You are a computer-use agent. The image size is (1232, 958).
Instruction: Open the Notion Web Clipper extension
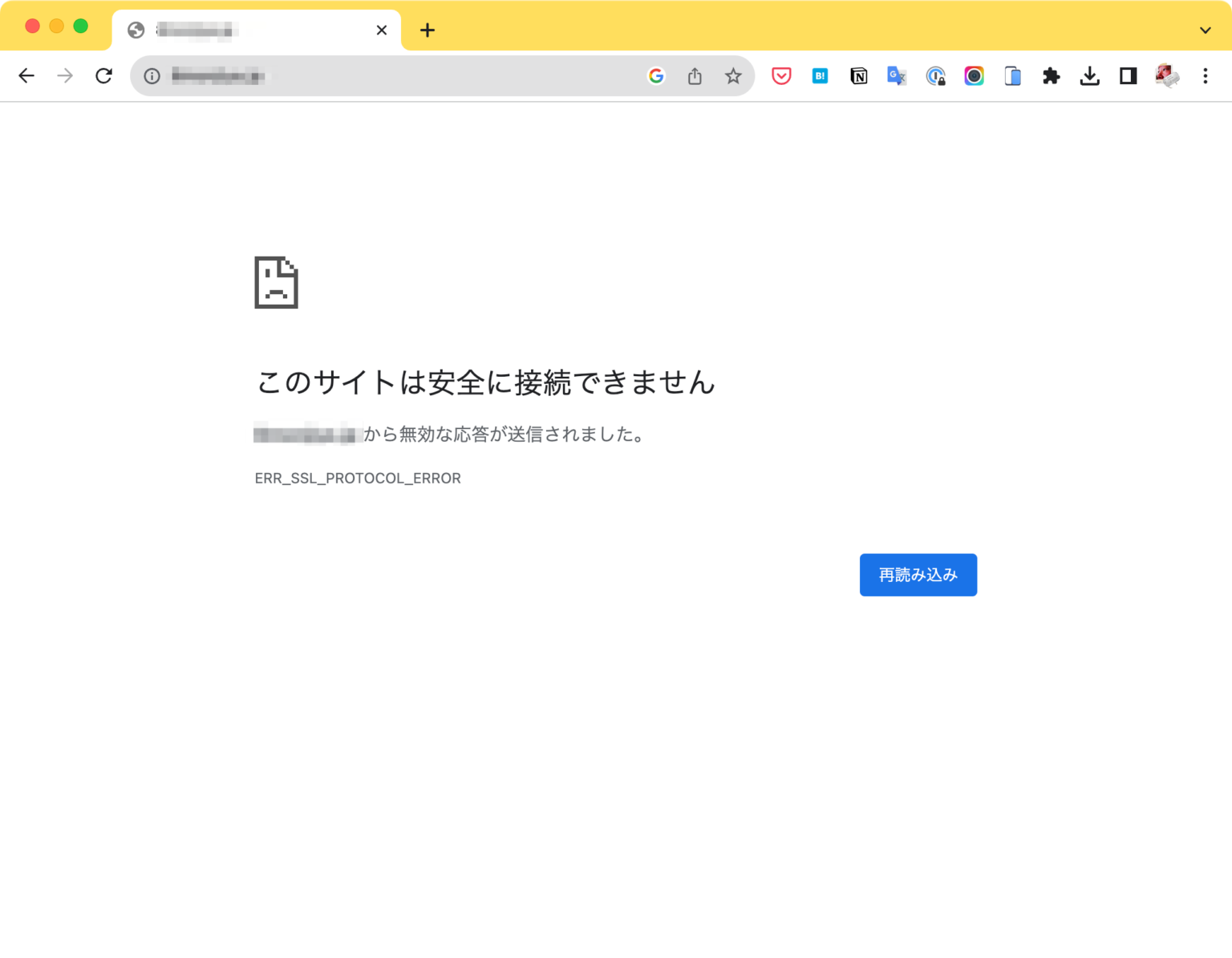pyautogui.click(x=858, y=75)
